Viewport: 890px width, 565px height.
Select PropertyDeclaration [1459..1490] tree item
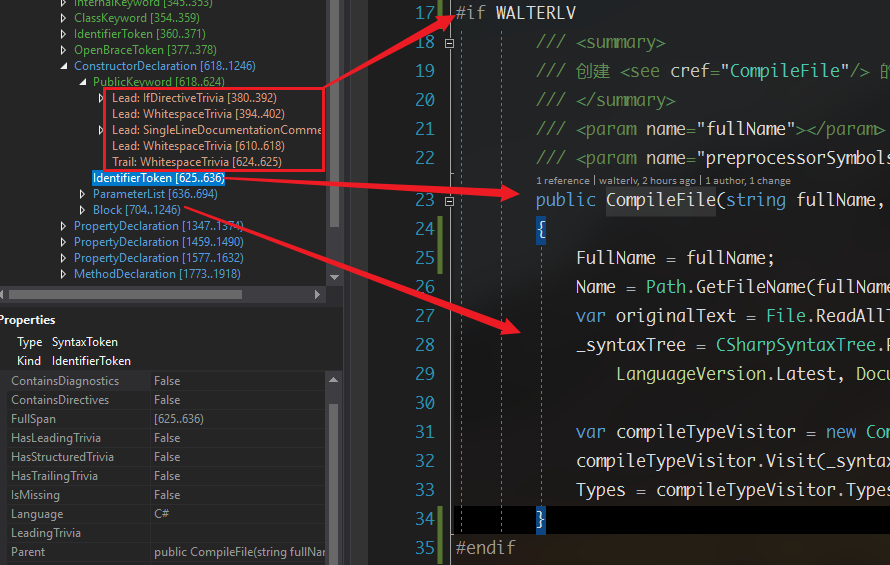158,242
